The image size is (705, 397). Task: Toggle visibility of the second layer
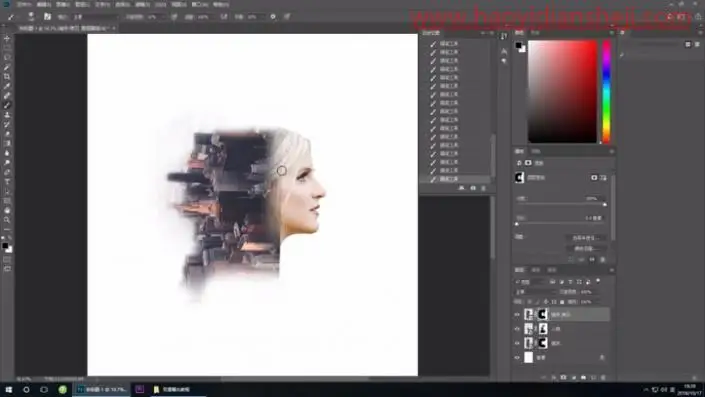tap(517, 329)
